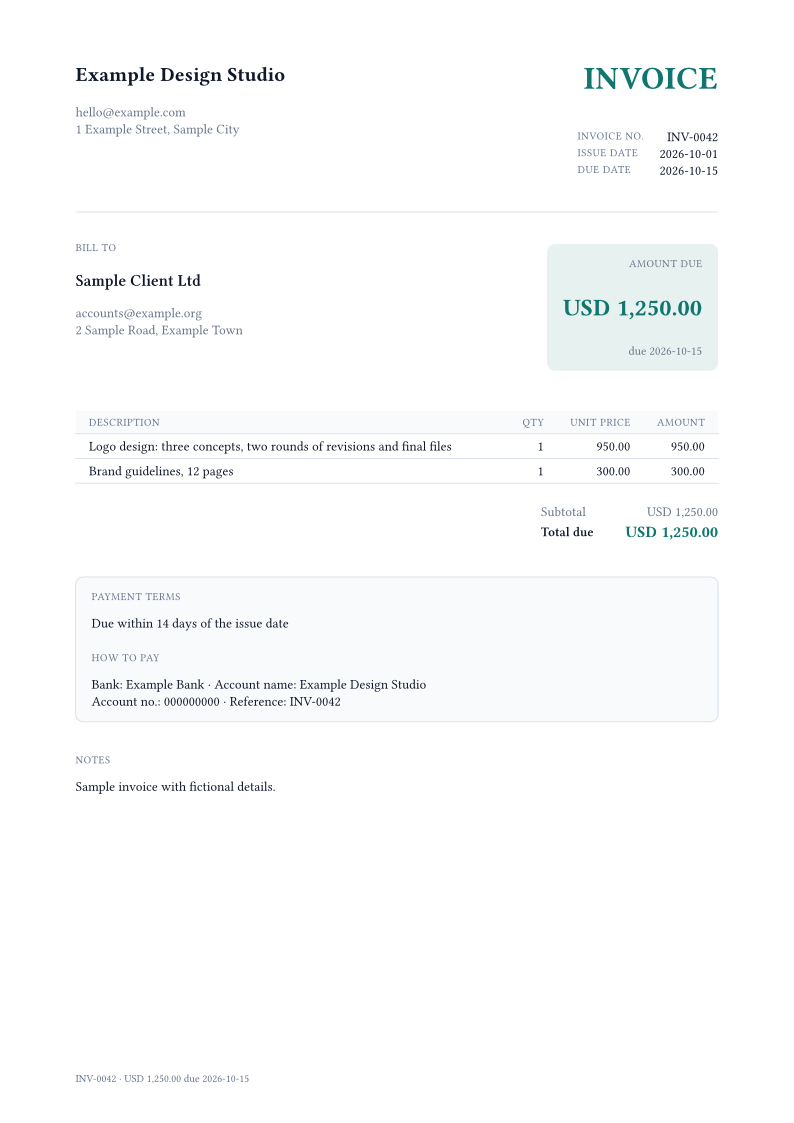Click the UNIT PRICE column header
The image size is (794, 1123).
coord(600,423)
